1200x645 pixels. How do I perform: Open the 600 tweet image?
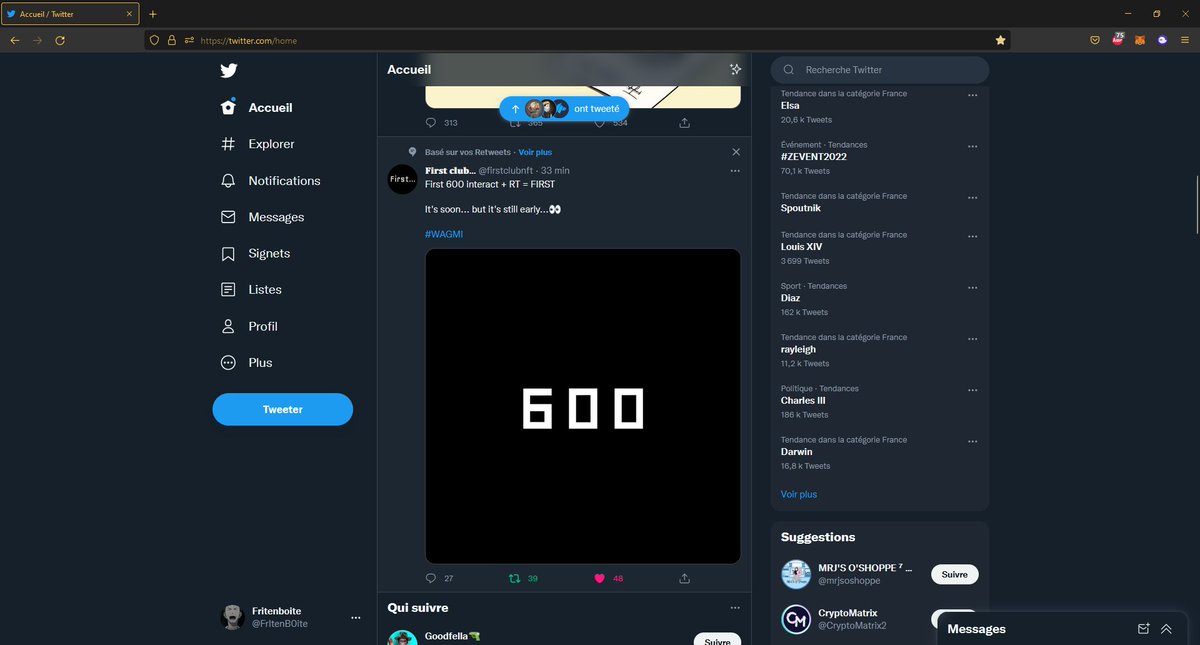[583, 406]
